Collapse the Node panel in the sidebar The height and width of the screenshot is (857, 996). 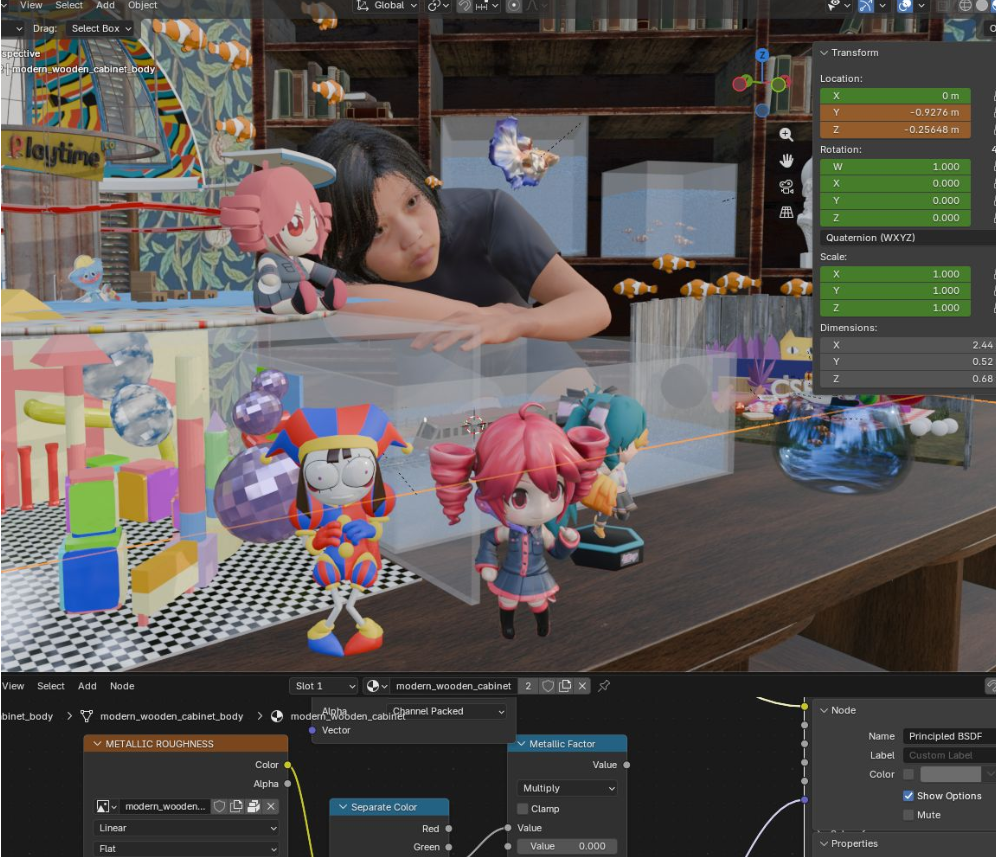click(x=824, y=710)
